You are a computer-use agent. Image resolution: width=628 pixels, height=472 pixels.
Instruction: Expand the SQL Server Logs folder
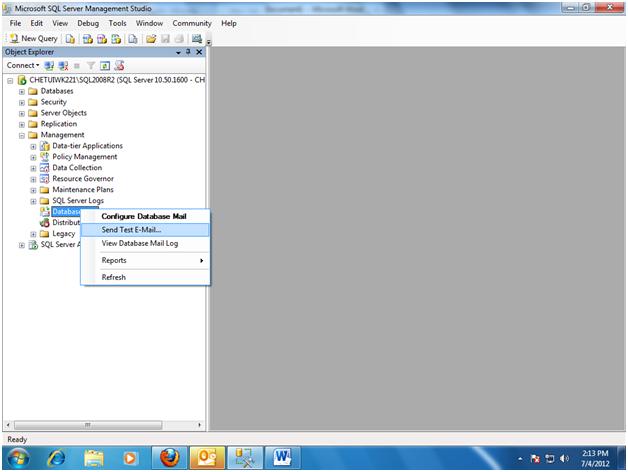pyautogui.click(x=33, y=202)
